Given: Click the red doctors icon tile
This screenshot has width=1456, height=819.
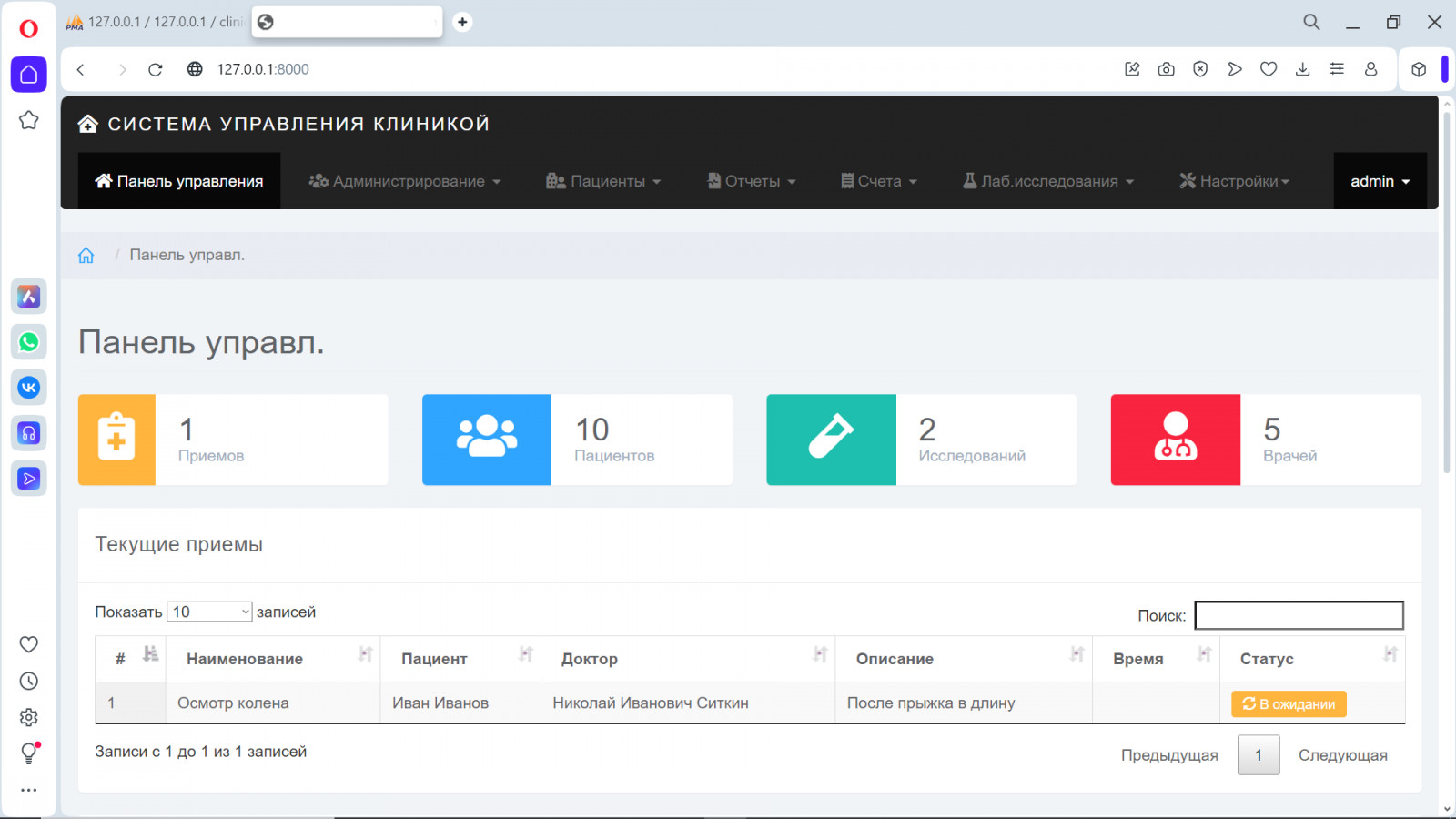Looking at the screenshot, I should point(1176,440).
